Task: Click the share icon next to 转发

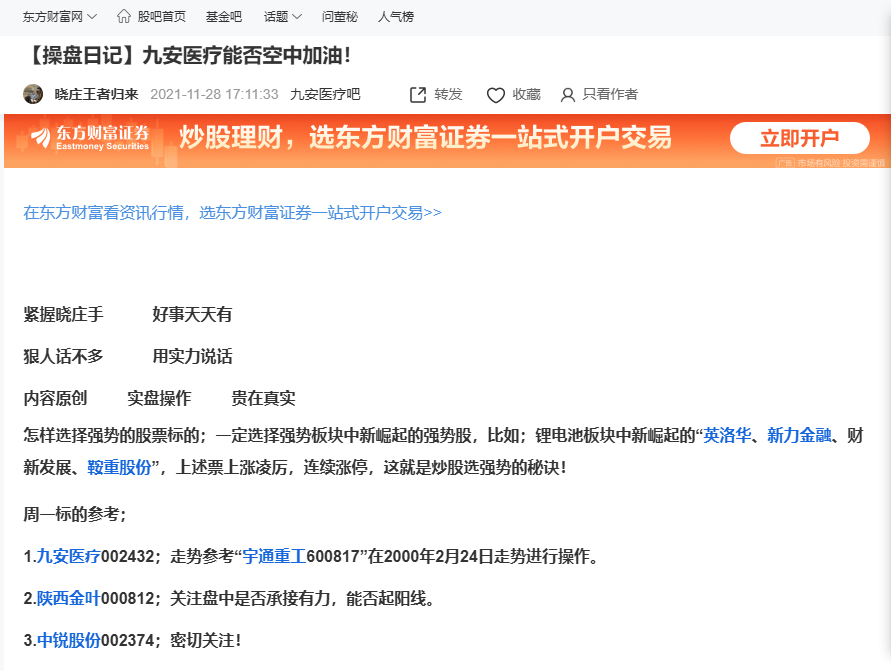Action: [418, 95]
